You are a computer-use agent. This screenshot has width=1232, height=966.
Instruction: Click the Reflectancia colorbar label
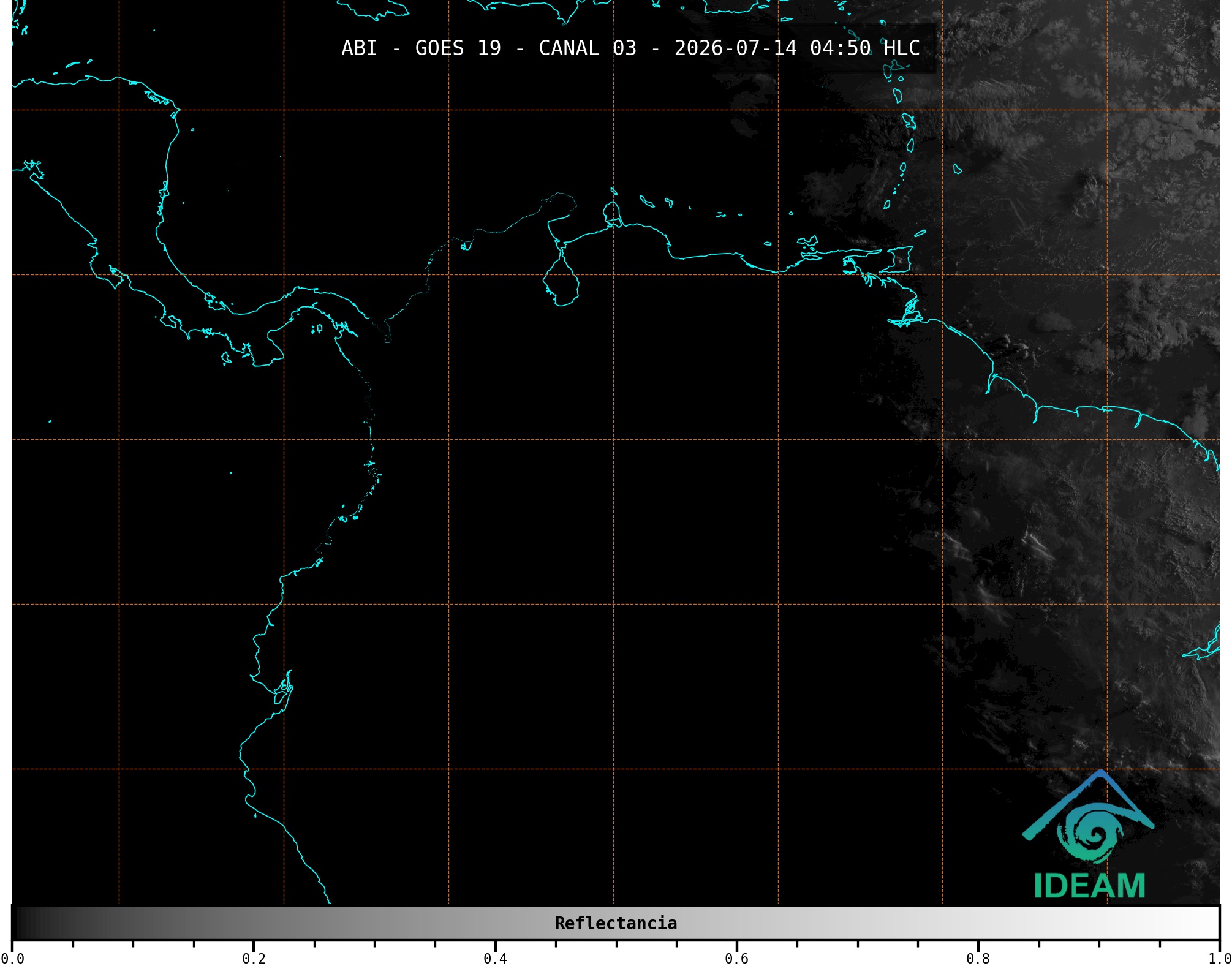(616, 923)
